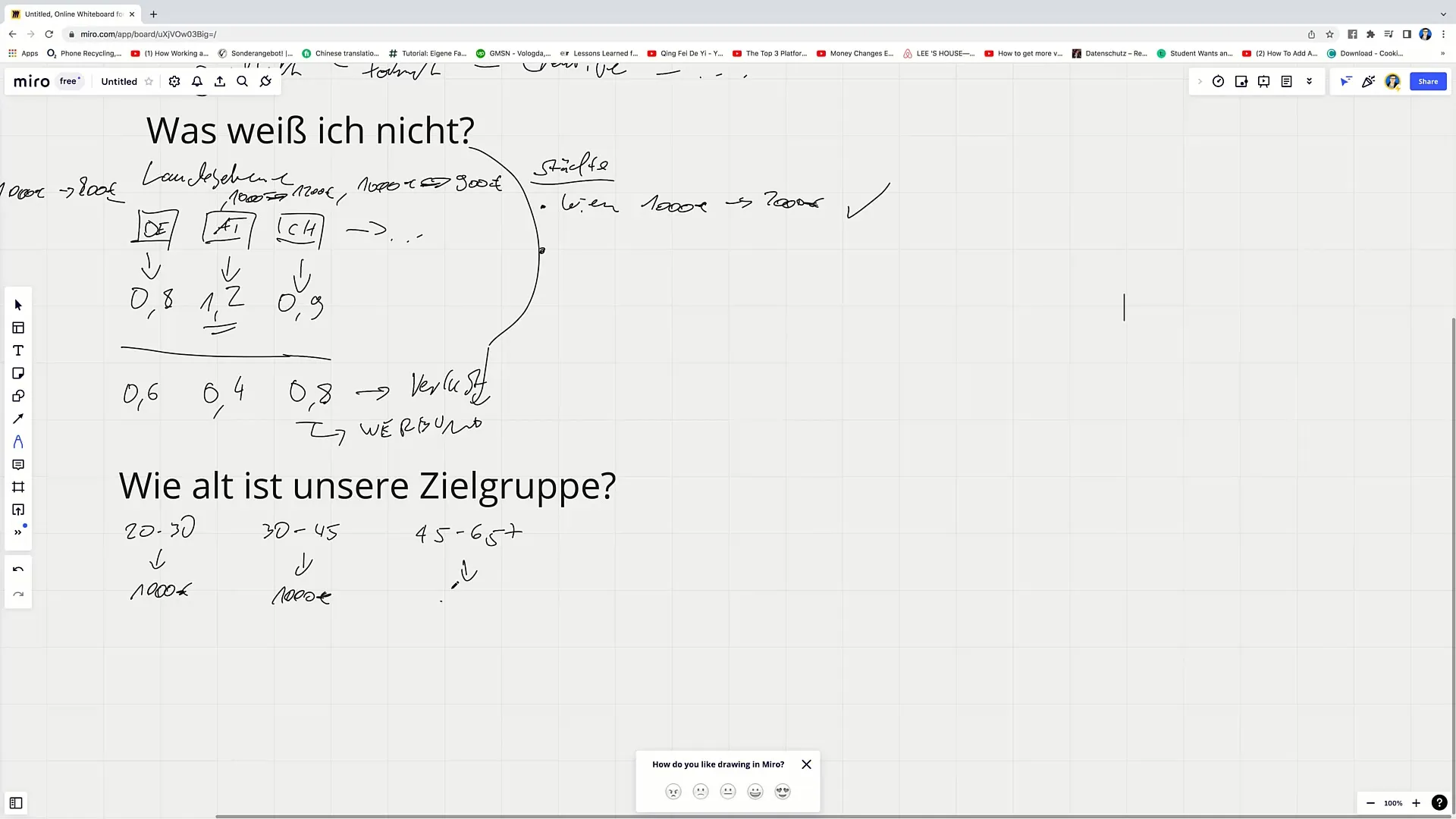
Task: Select the Frame tool icon
Action: click(18, 488)
